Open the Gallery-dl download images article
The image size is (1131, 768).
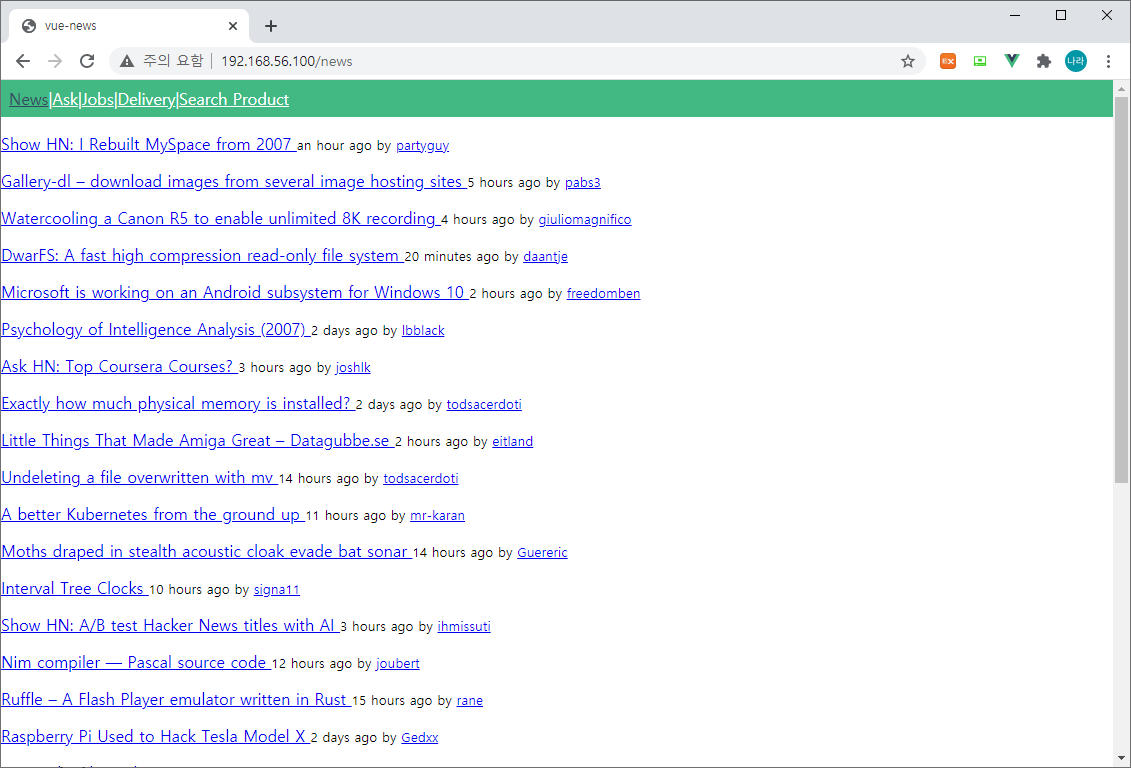coord(233,181)
